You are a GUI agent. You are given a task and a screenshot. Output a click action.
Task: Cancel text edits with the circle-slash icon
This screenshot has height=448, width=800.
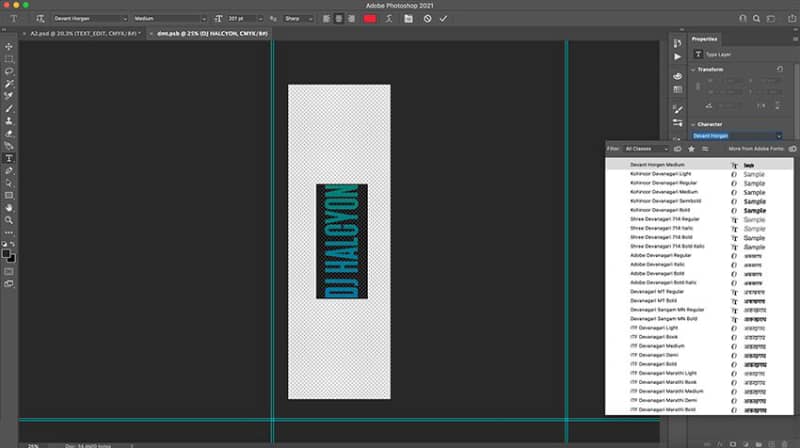(x=428, y=19)
